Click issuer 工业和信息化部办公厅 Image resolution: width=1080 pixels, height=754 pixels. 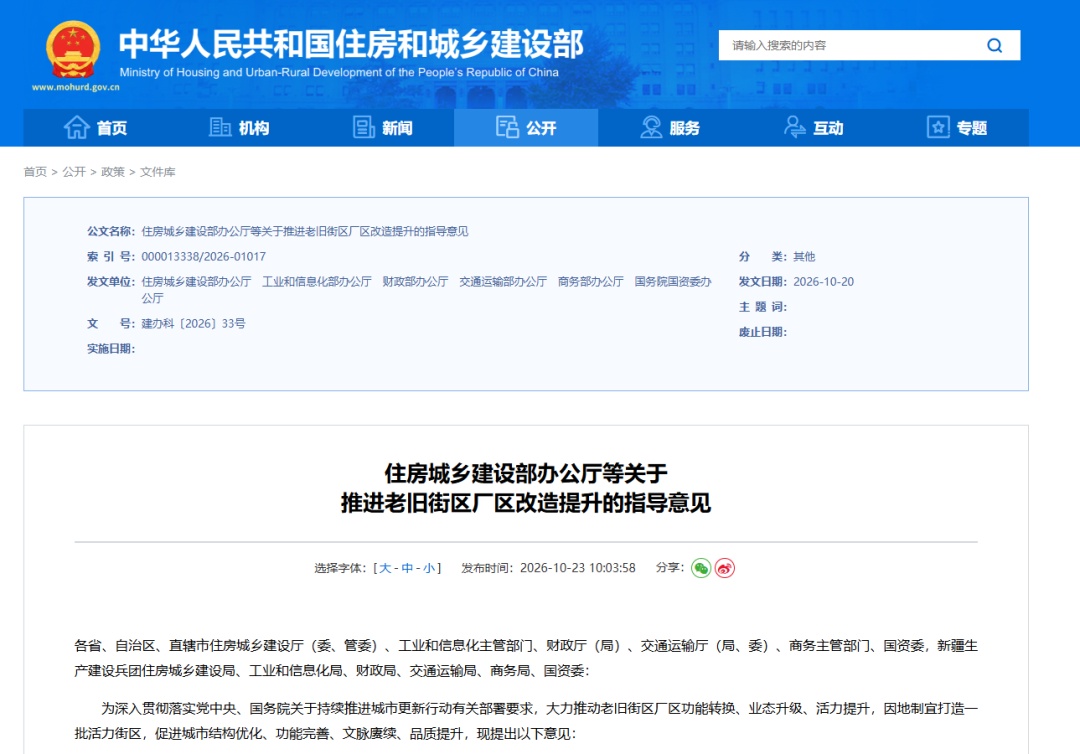point(317,282)
